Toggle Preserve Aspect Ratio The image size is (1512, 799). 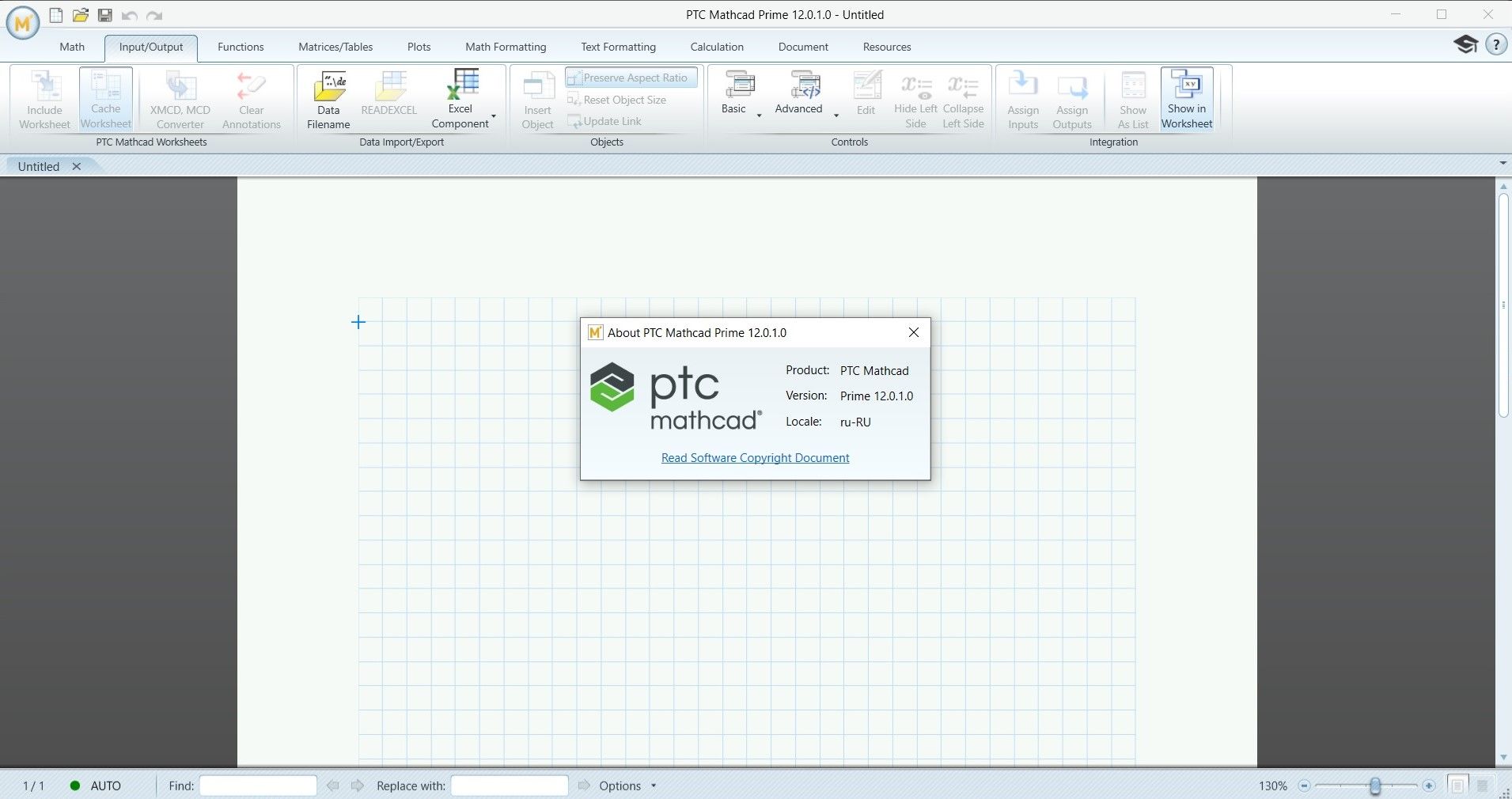tap(631, 78)
